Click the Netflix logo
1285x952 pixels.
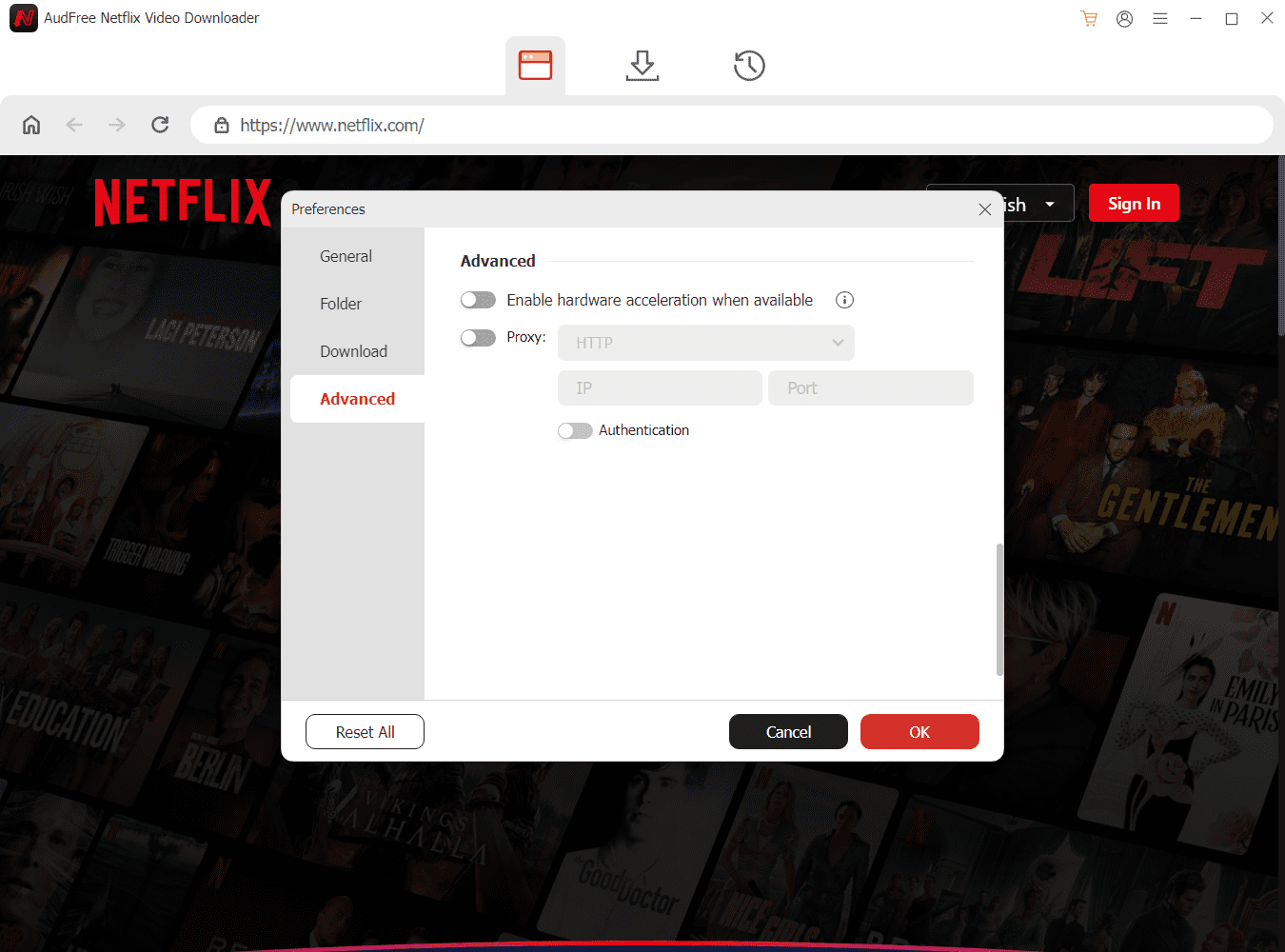(x=183, y=203)
